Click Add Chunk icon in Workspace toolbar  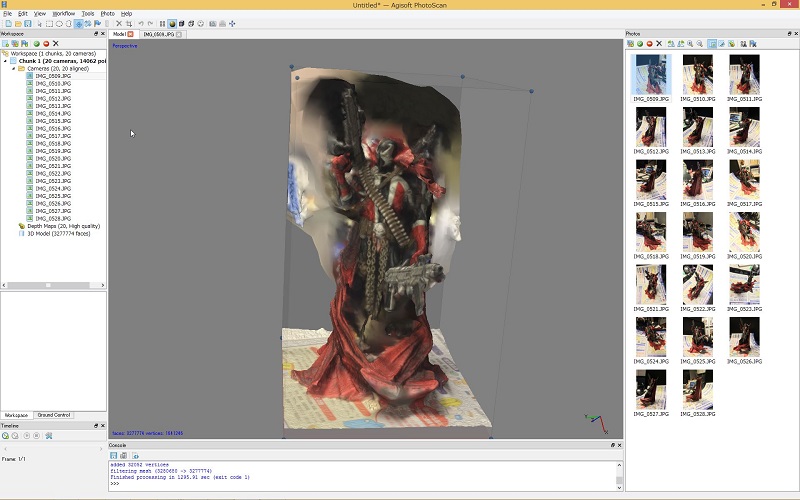point(5,44)
